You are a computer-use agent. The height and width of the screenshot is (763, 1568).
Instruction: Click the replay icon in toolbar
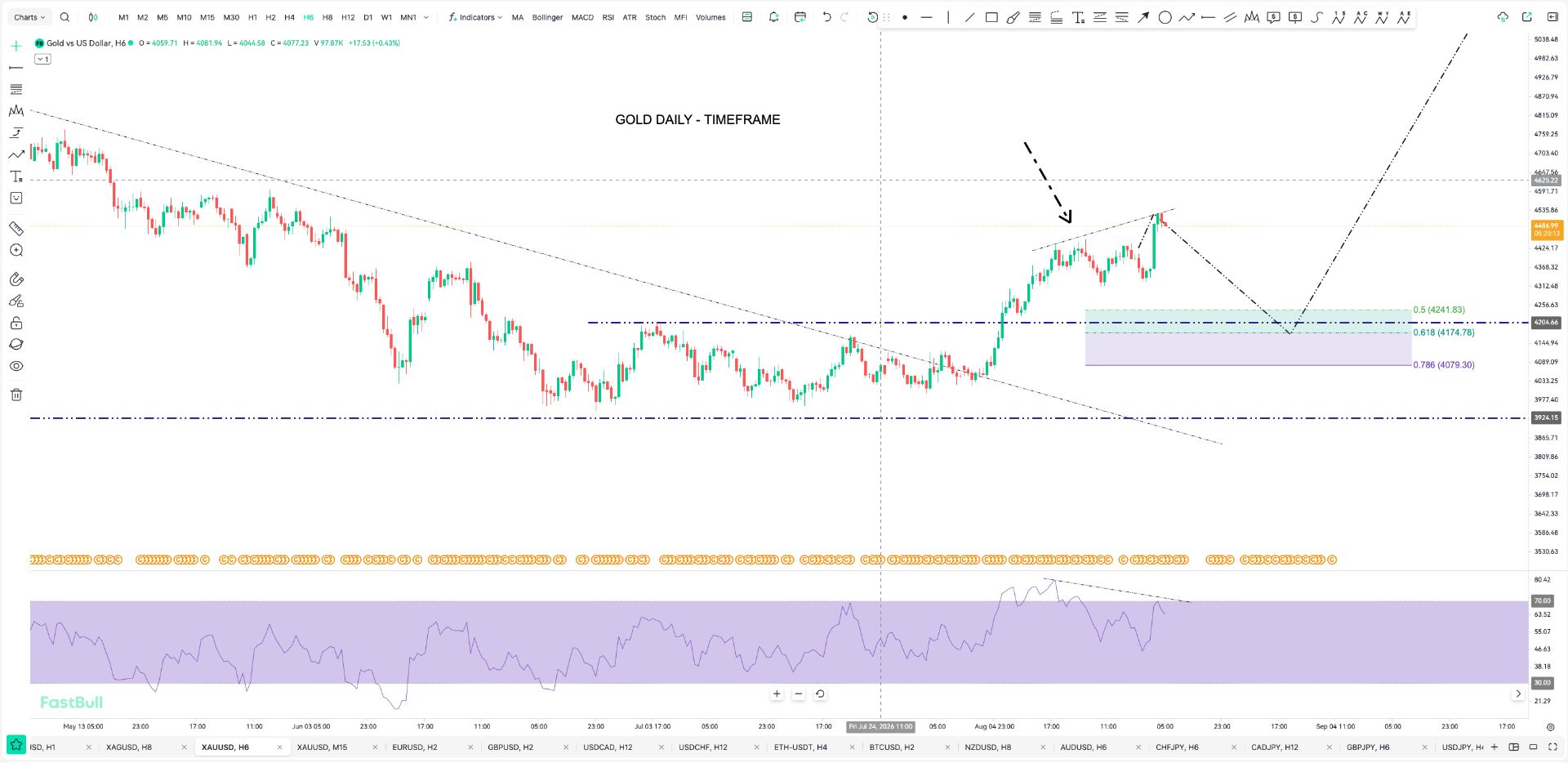point(872,17)
